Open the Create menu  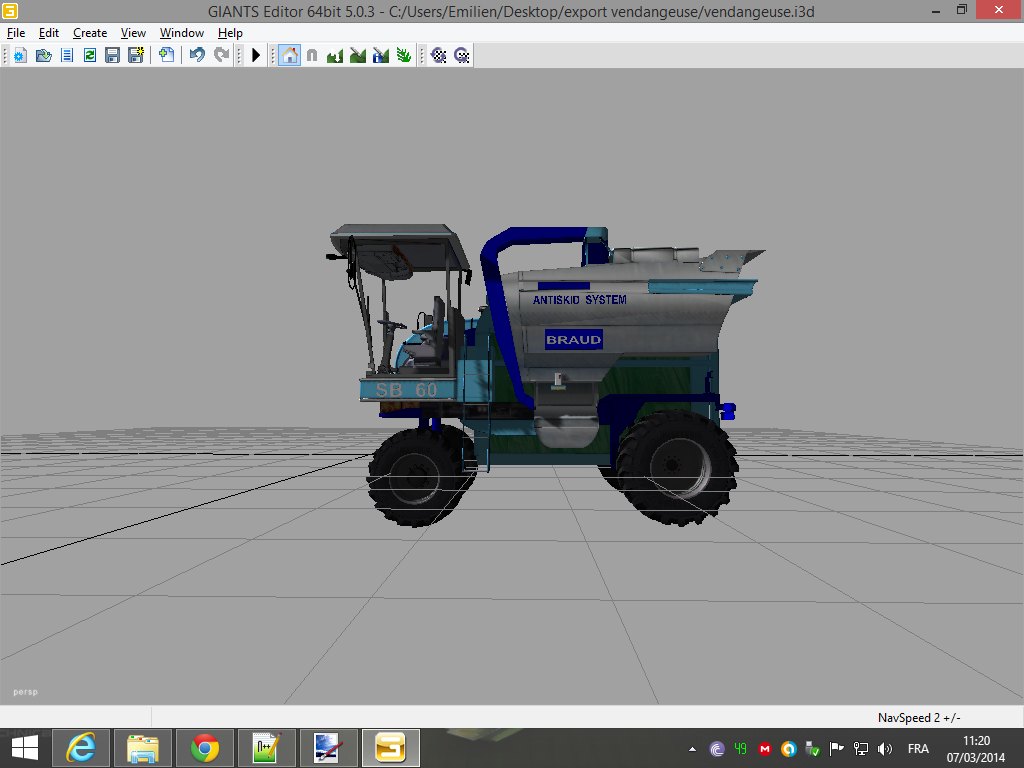coord(89,33)
